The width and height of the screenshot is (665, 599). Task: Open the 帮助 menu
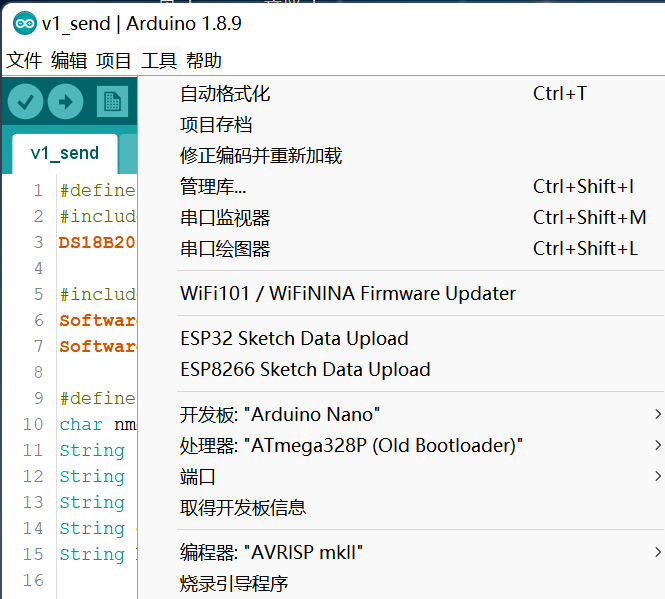pyautogui.click(x=204, y=61)
